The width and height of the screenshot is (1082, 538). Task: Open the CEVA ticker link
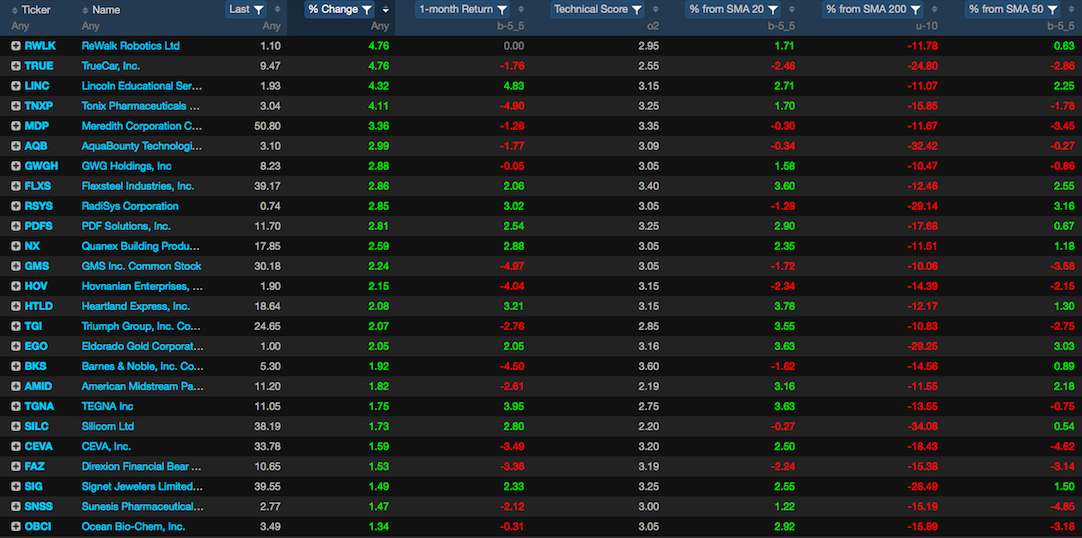(39, 446)
